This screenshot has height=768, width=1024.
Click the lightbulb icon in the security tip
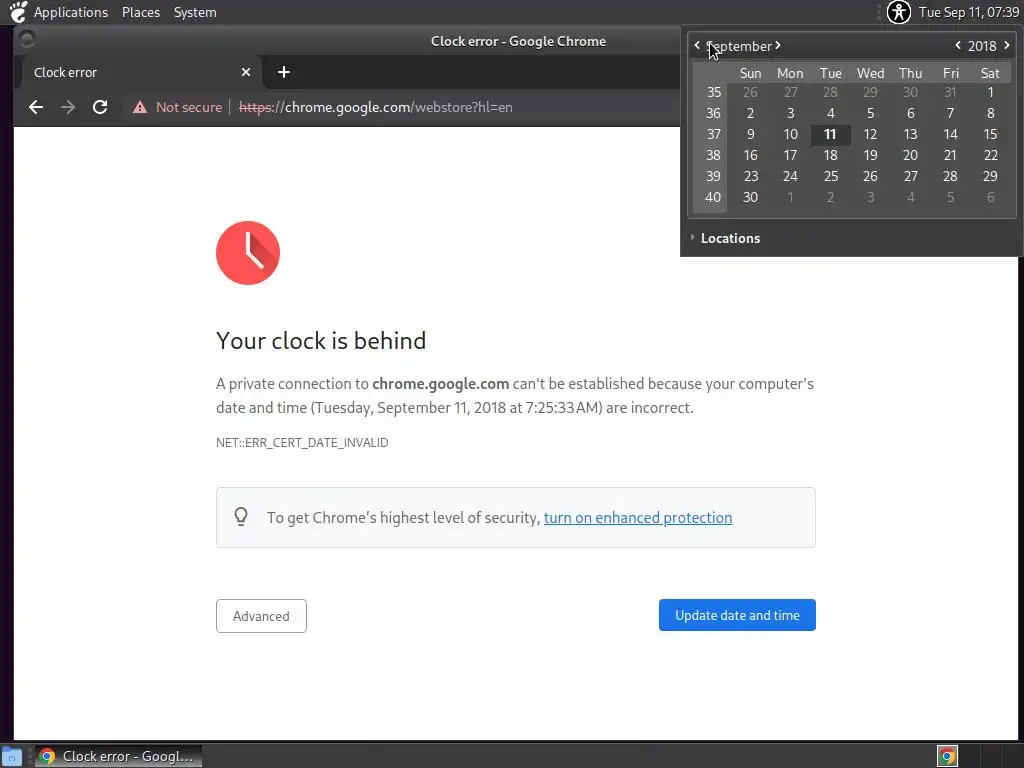(x=241, y=517)
